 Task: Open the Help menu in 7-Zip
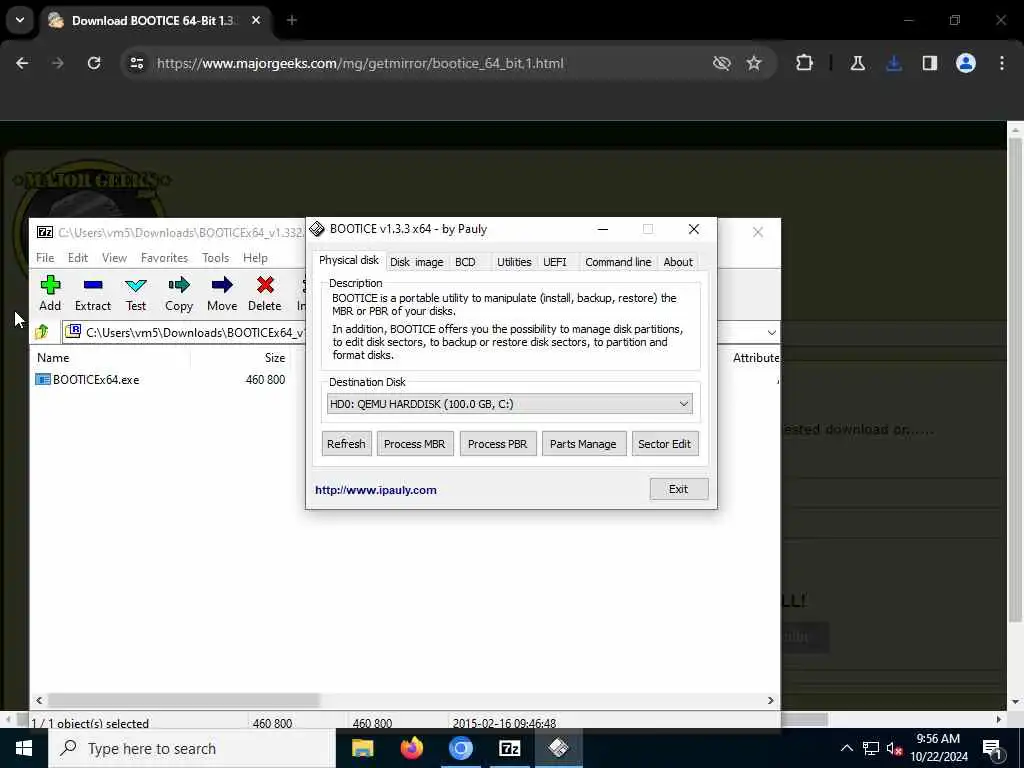click(x=255, y=258)
